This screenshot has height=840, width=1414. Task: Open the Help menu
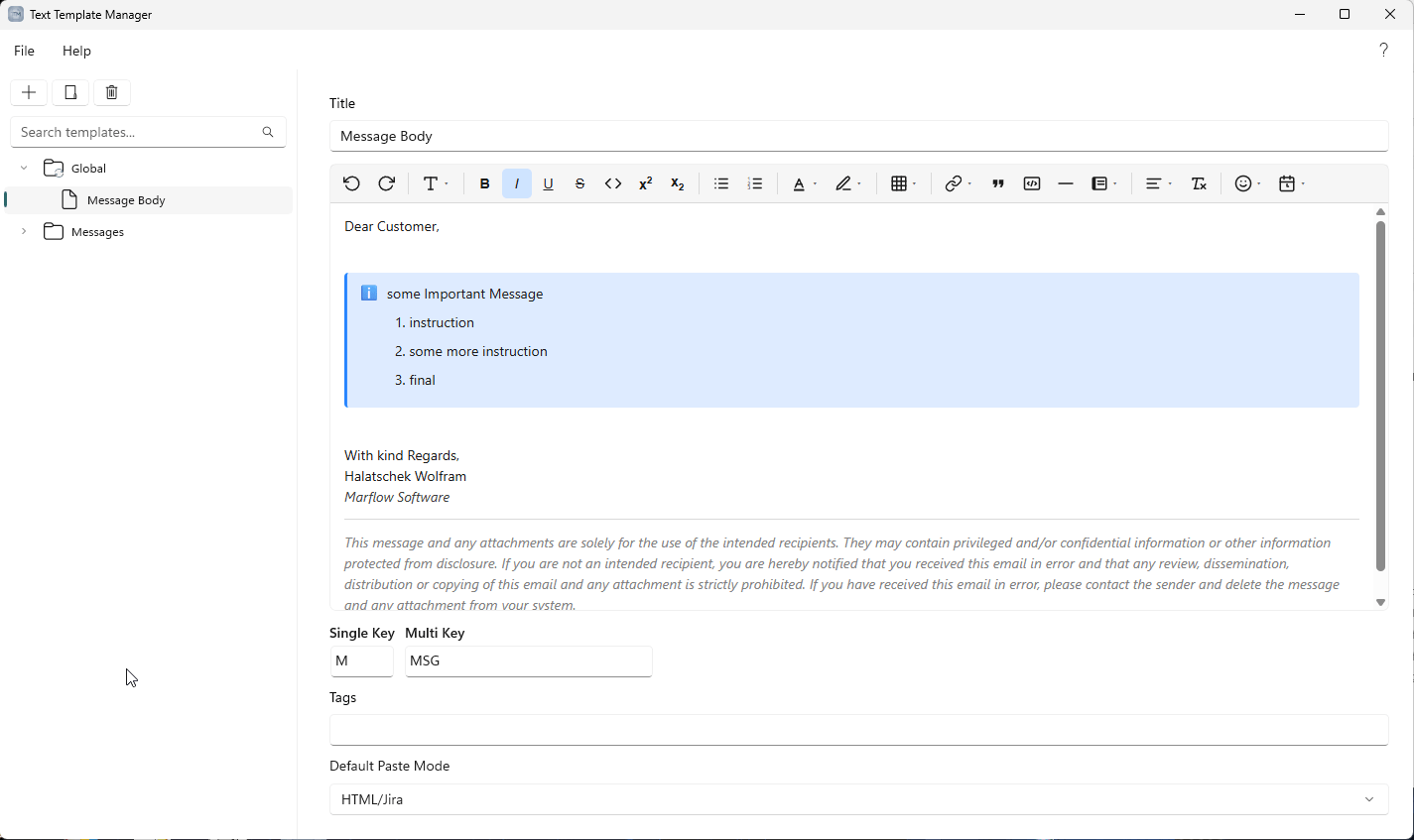click(76, 51)
